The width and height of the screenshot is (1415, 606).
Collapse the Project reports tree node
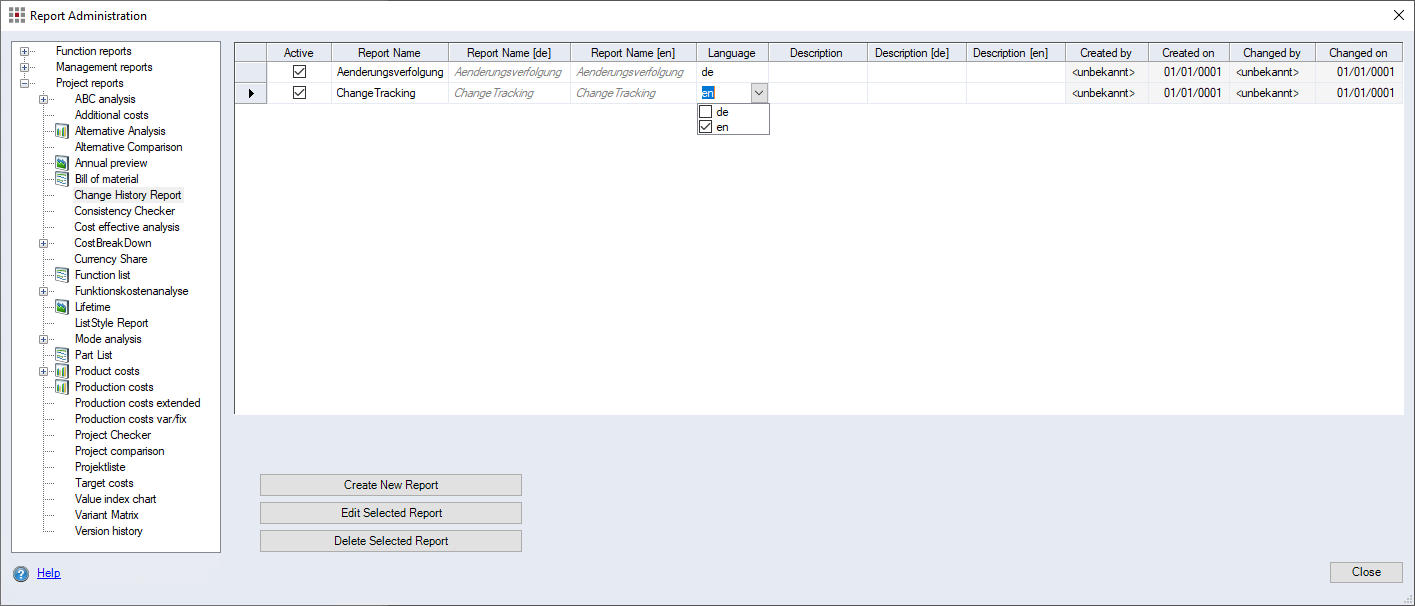[x=24, y=83]
